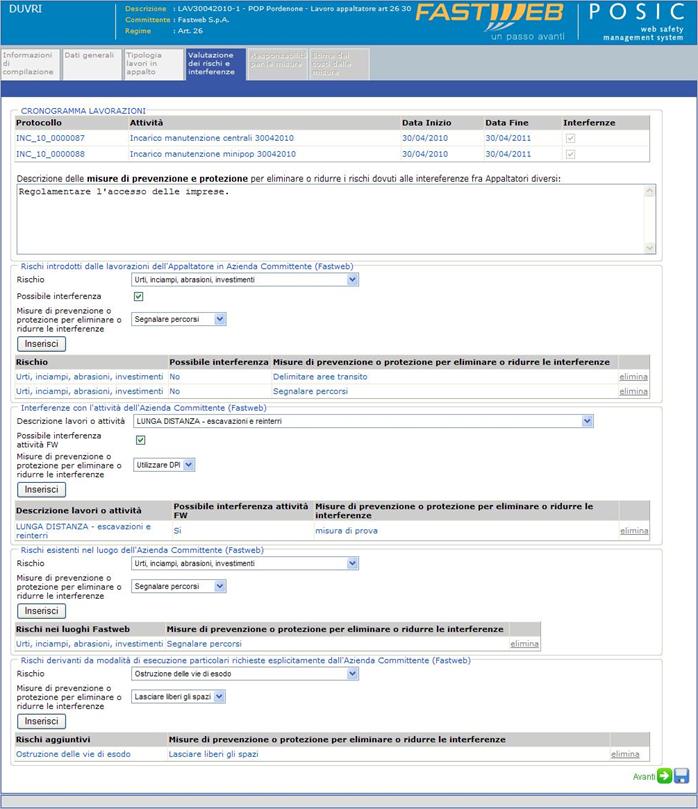
Task: Open Rischio dropdown in Rischi introdotti section
Action: pos(245,280)
